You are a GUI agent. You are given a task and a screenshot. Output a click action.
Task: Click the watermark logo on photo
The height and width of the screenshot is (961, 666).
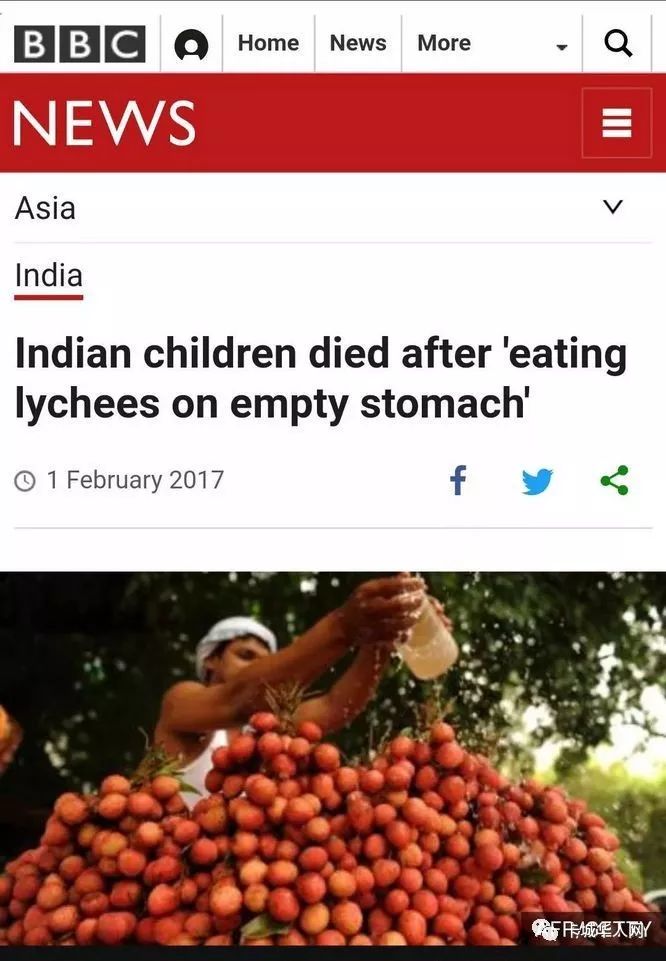(x=591, y=930)
